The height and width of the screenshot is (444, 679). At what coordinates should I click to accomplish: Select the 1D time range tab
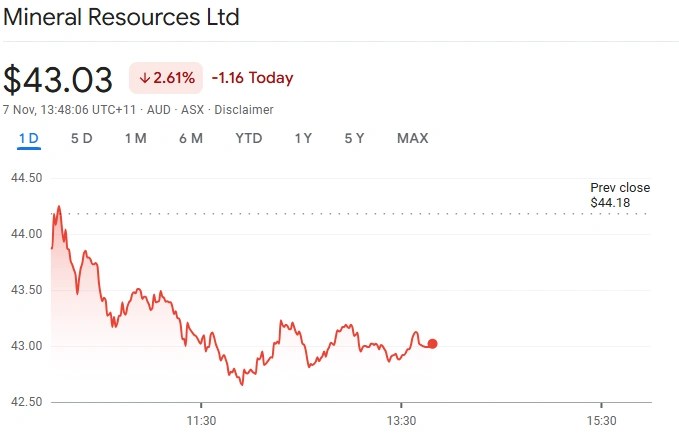point(28,138)
